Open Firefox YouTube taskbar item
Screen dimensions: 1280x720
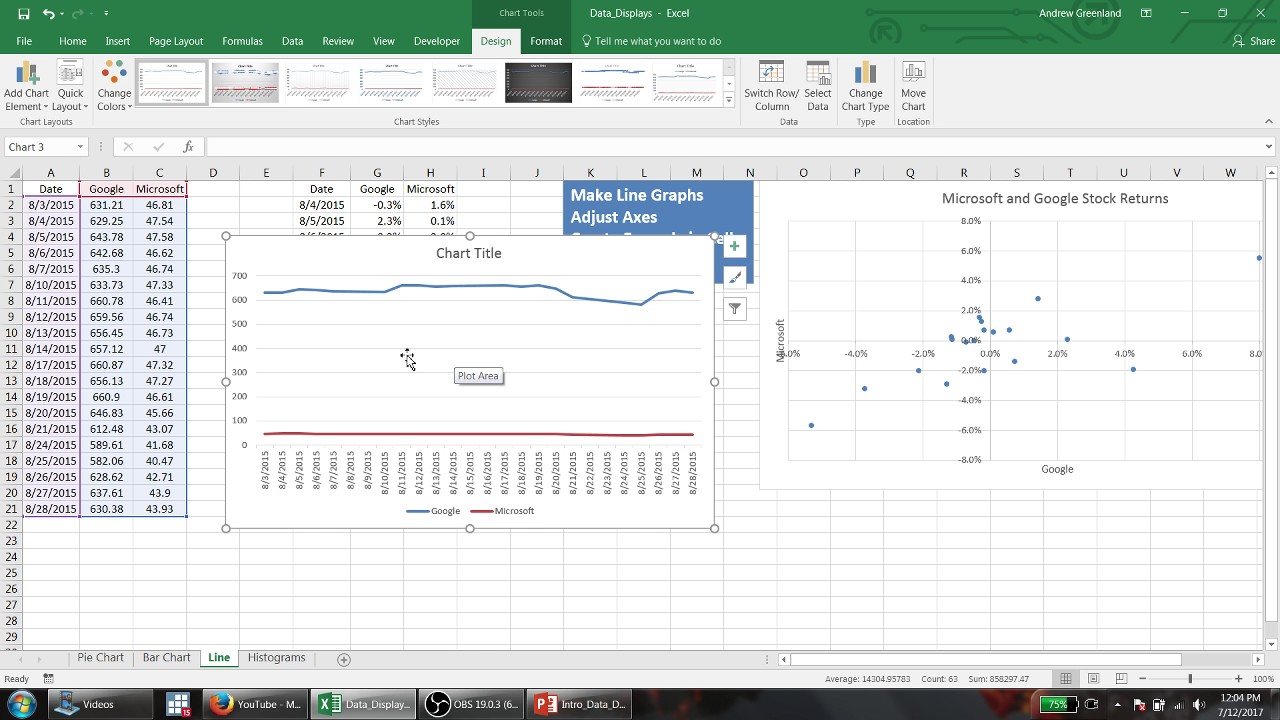click(256, 704)
